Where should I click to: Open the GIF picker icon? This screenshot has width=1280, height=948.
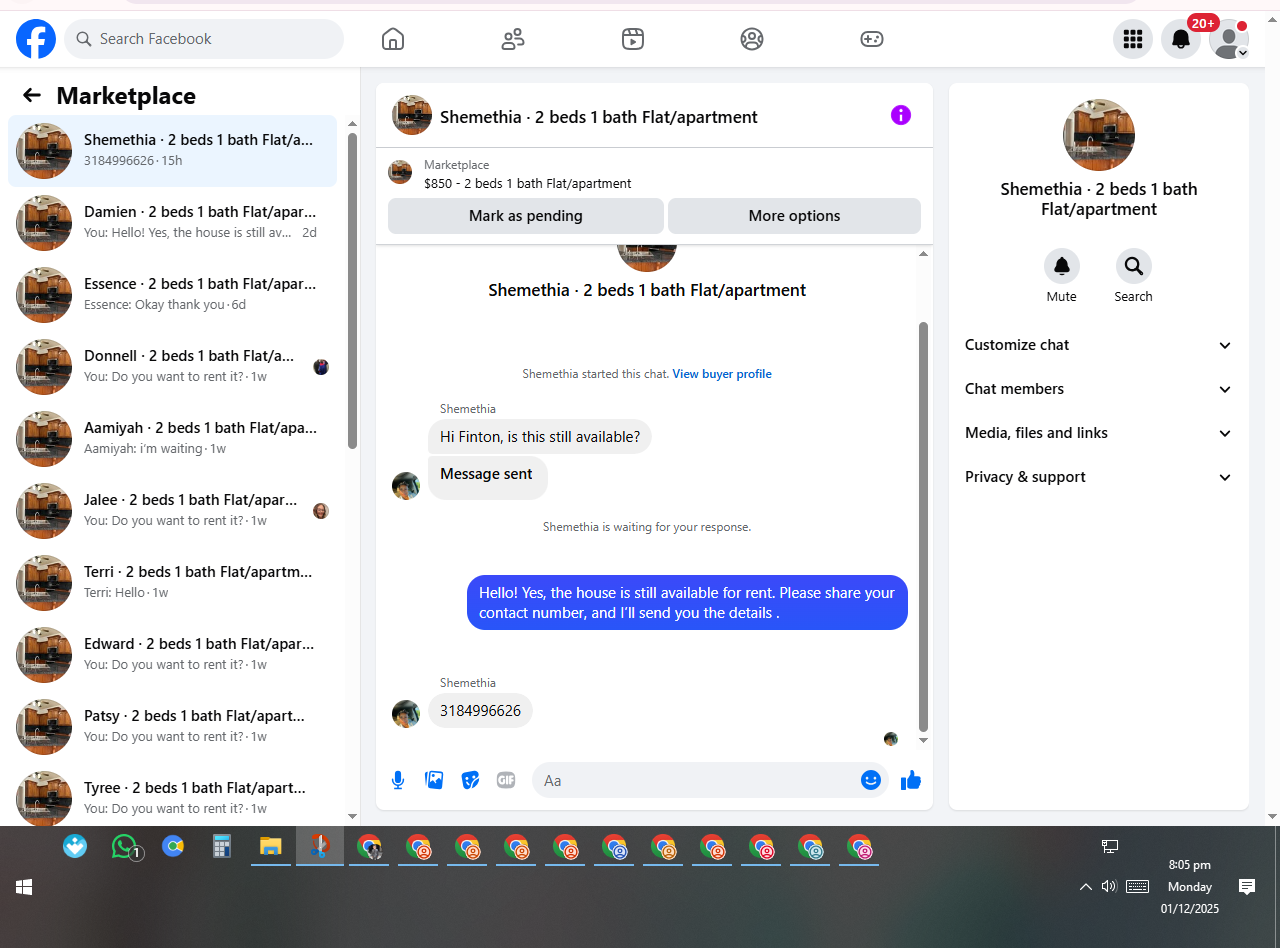(506, 780)
